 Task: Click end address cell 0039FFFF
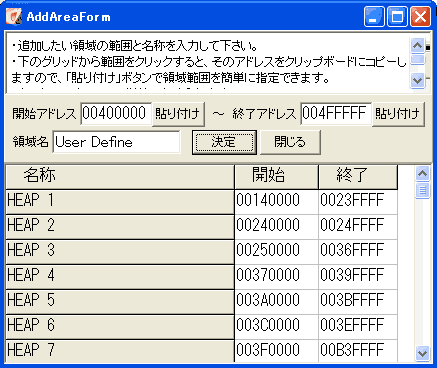[x=358, y=277]
